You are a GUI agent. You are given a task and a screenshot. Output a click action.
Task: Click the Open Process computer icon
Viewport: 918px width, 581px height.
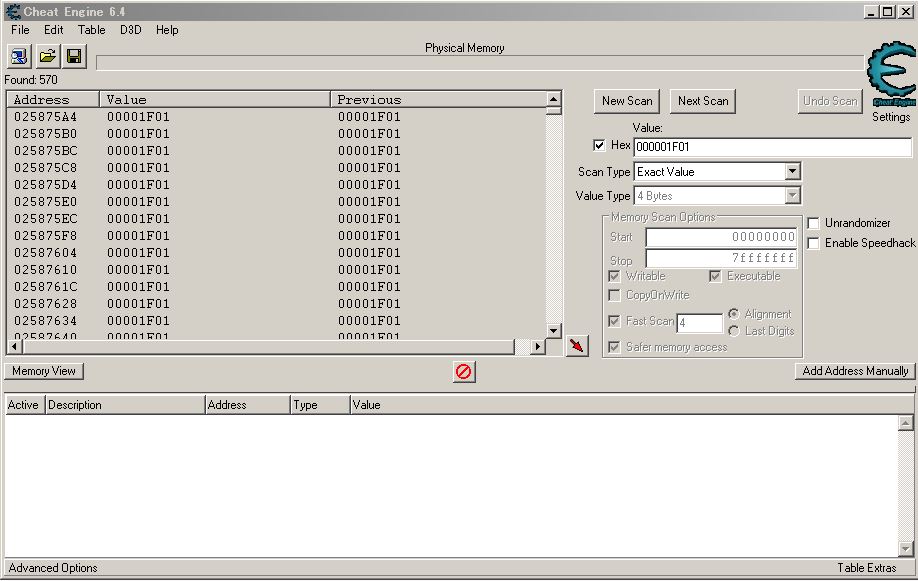[x=20, y=56]
